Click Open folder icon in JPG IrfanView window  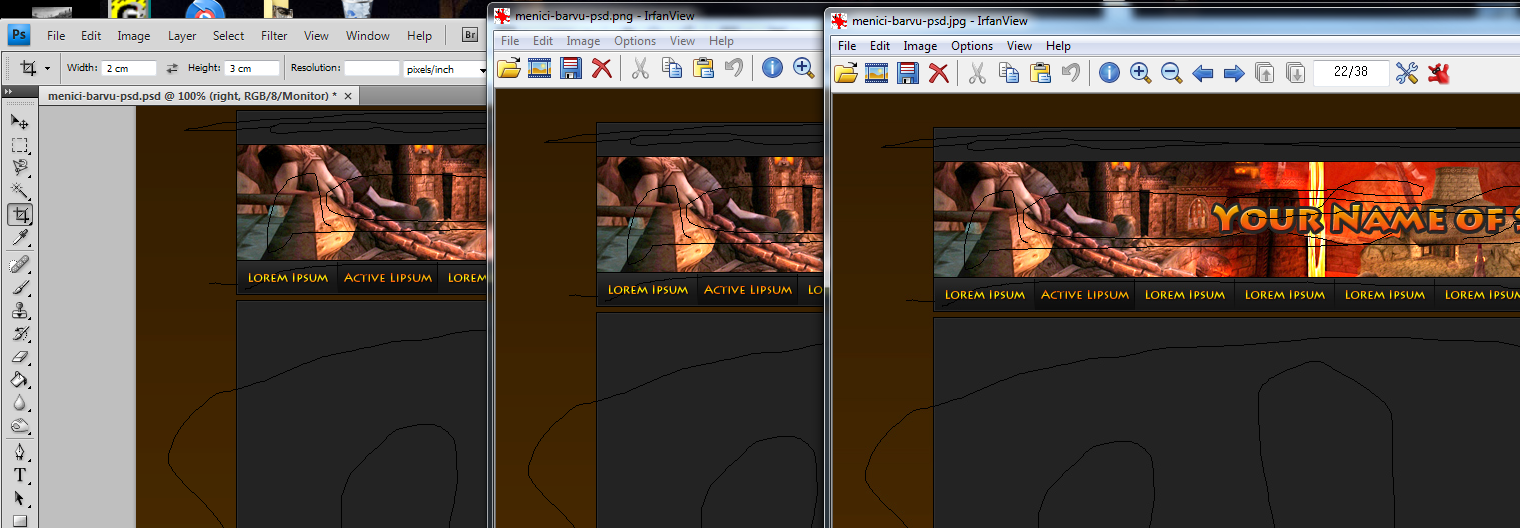(846, 73)
